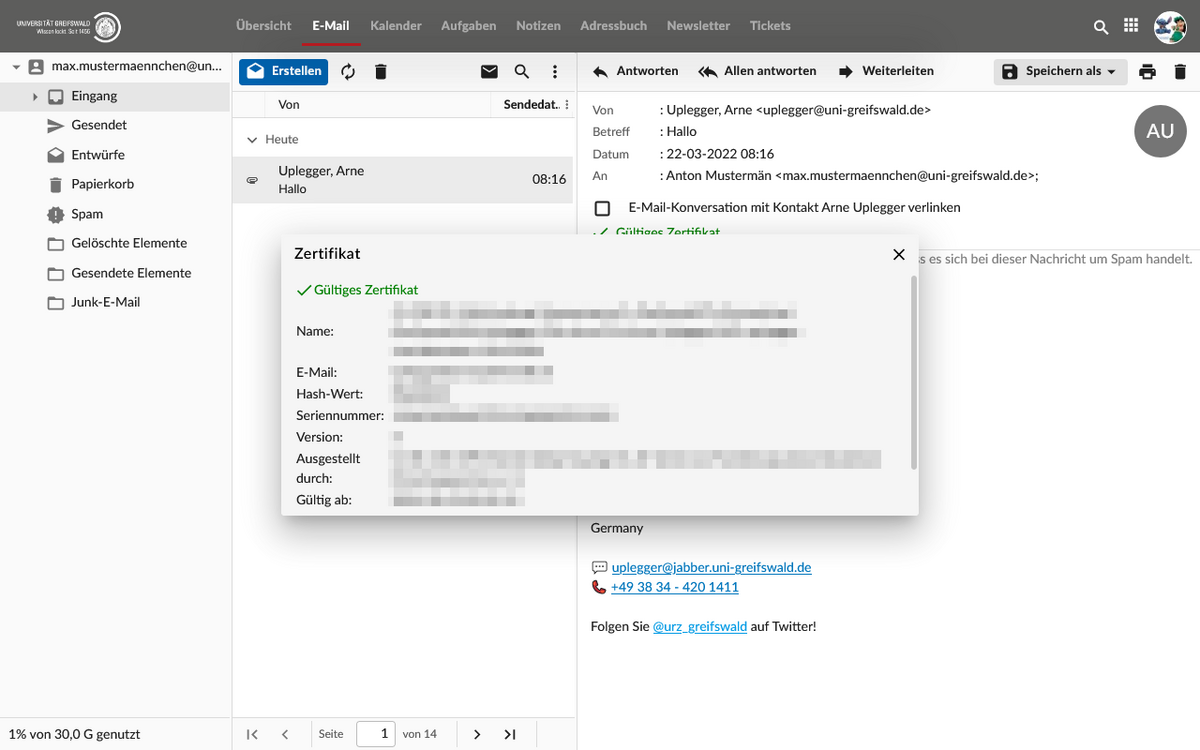Close the Zertifikat dialog
Viewport: 1200px width, 750px height.
898,255
